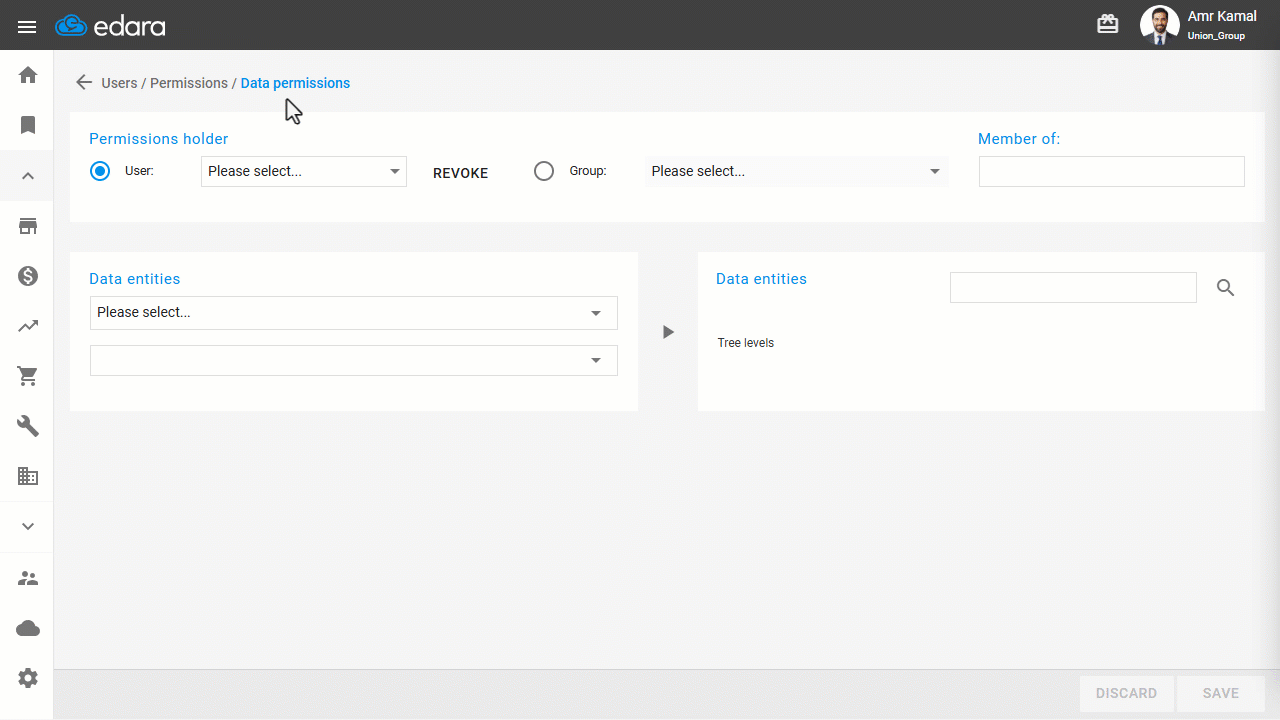The width and height of the screenshot is (1280, 720).
Task: Select the User radio button
Action: tap(100, 171)
